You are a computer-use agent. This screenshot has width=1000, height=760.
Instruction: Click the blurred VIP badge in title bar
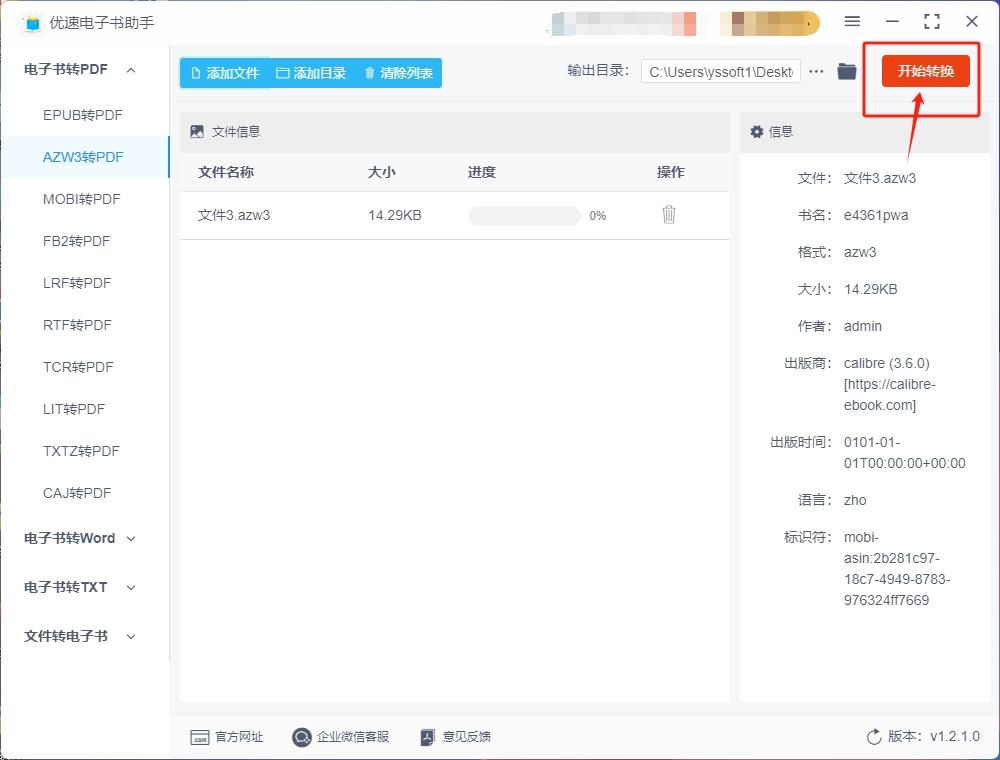click(770, 23)
